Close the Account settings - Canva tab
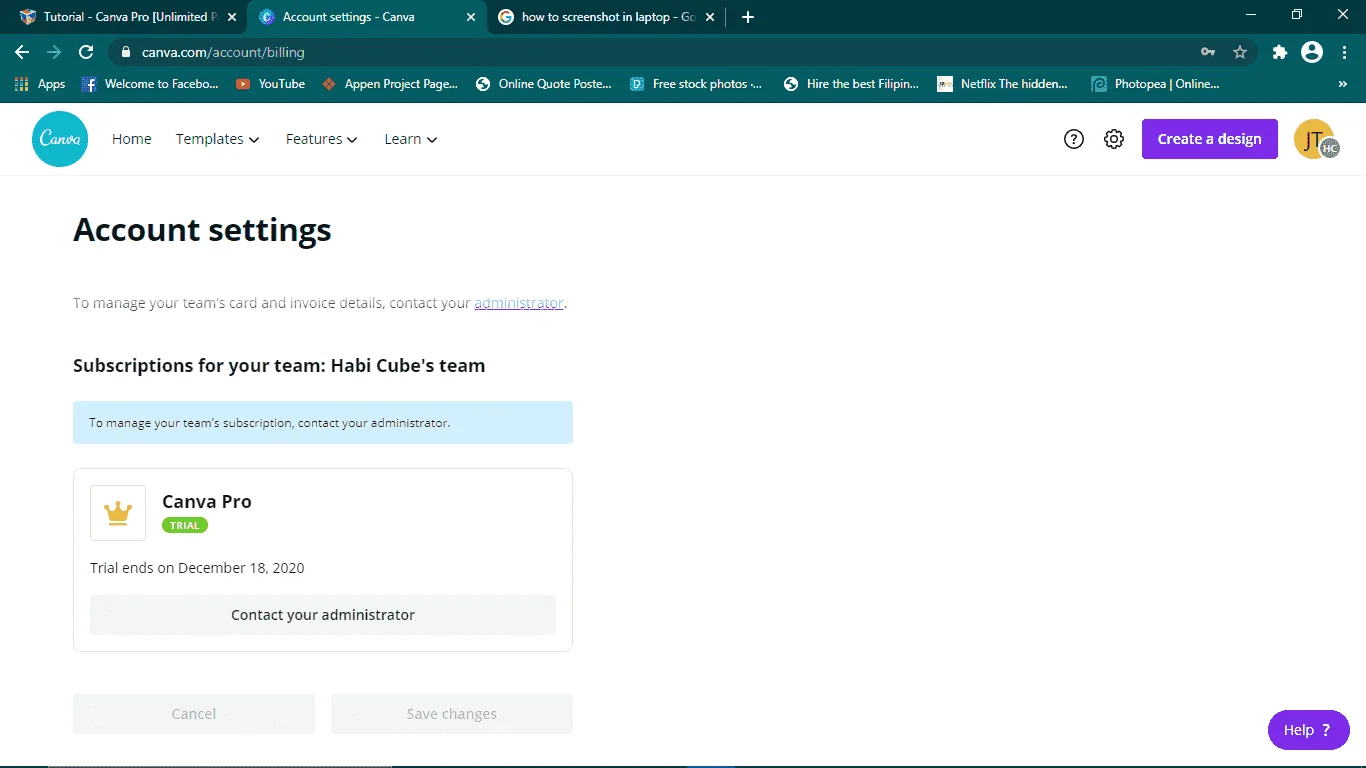 (471, 17)
